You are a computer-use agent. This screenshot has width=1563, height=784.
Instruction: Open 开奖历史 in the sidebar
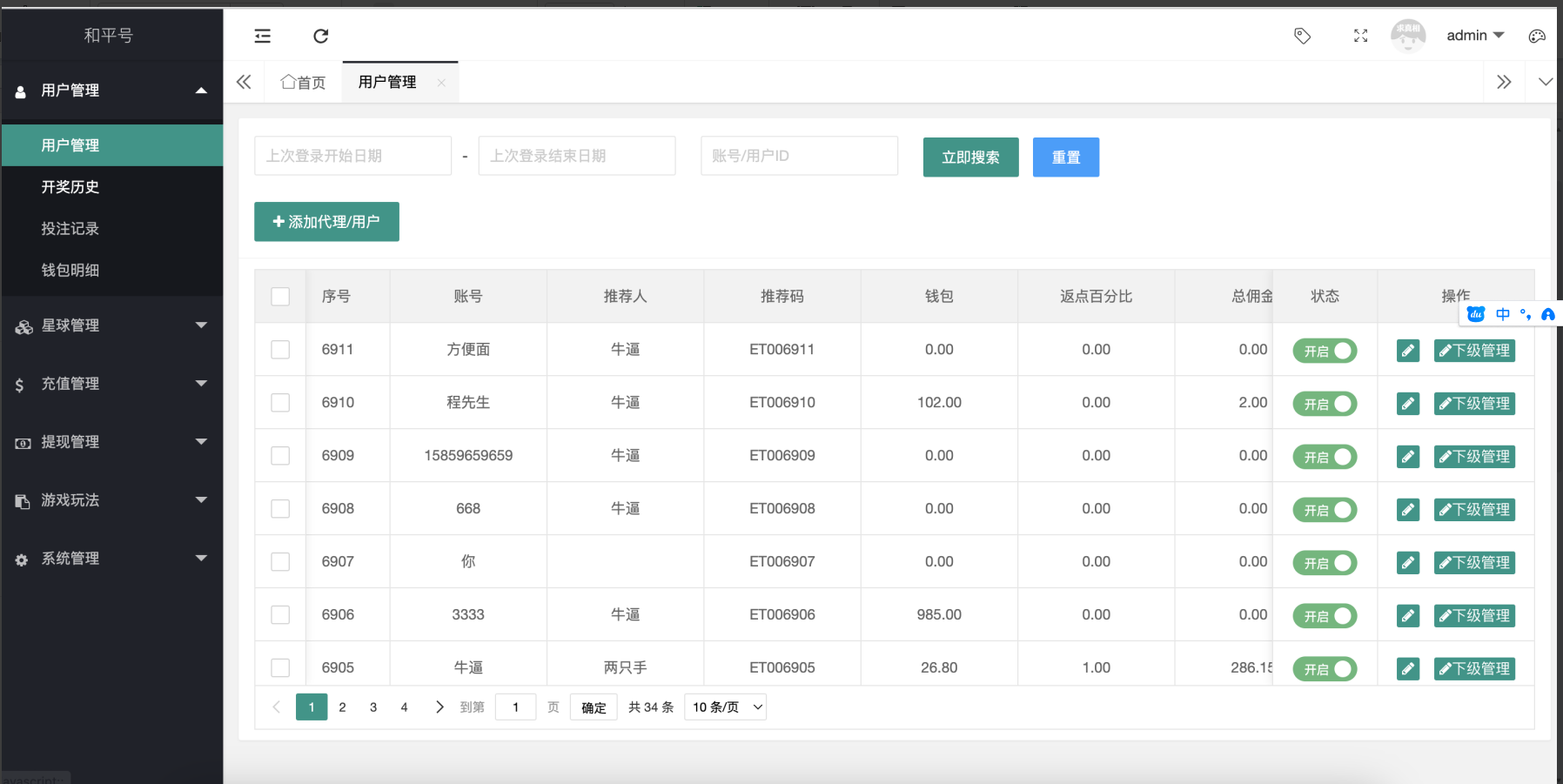[112, 187]
